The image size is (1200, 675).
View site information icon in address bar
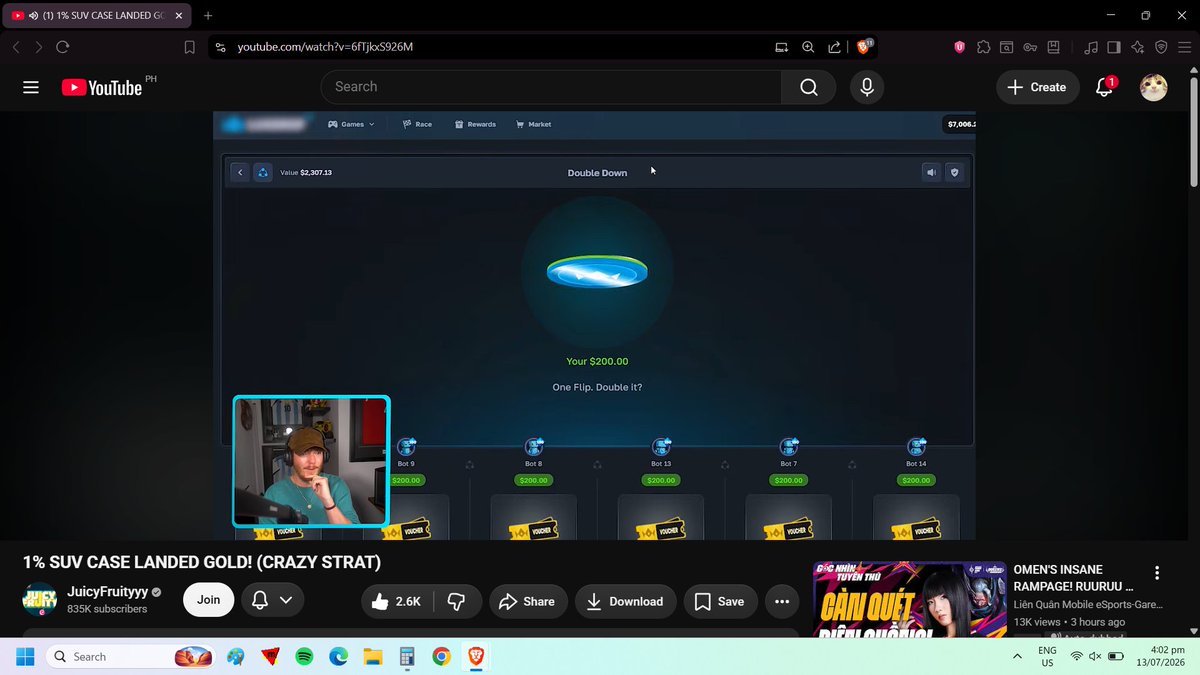click(221, 47)
